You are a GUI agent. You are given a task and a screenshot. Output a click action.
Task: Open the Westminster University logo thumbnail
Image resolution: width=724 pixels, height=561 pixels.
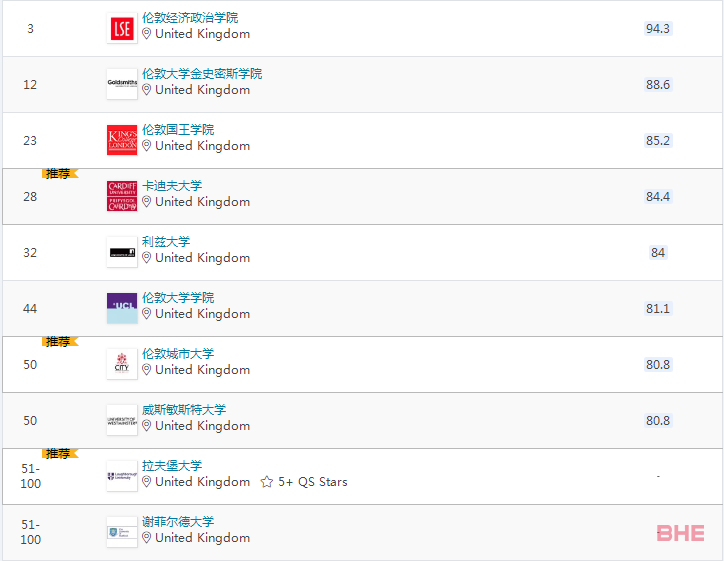[x=122, y=420]
